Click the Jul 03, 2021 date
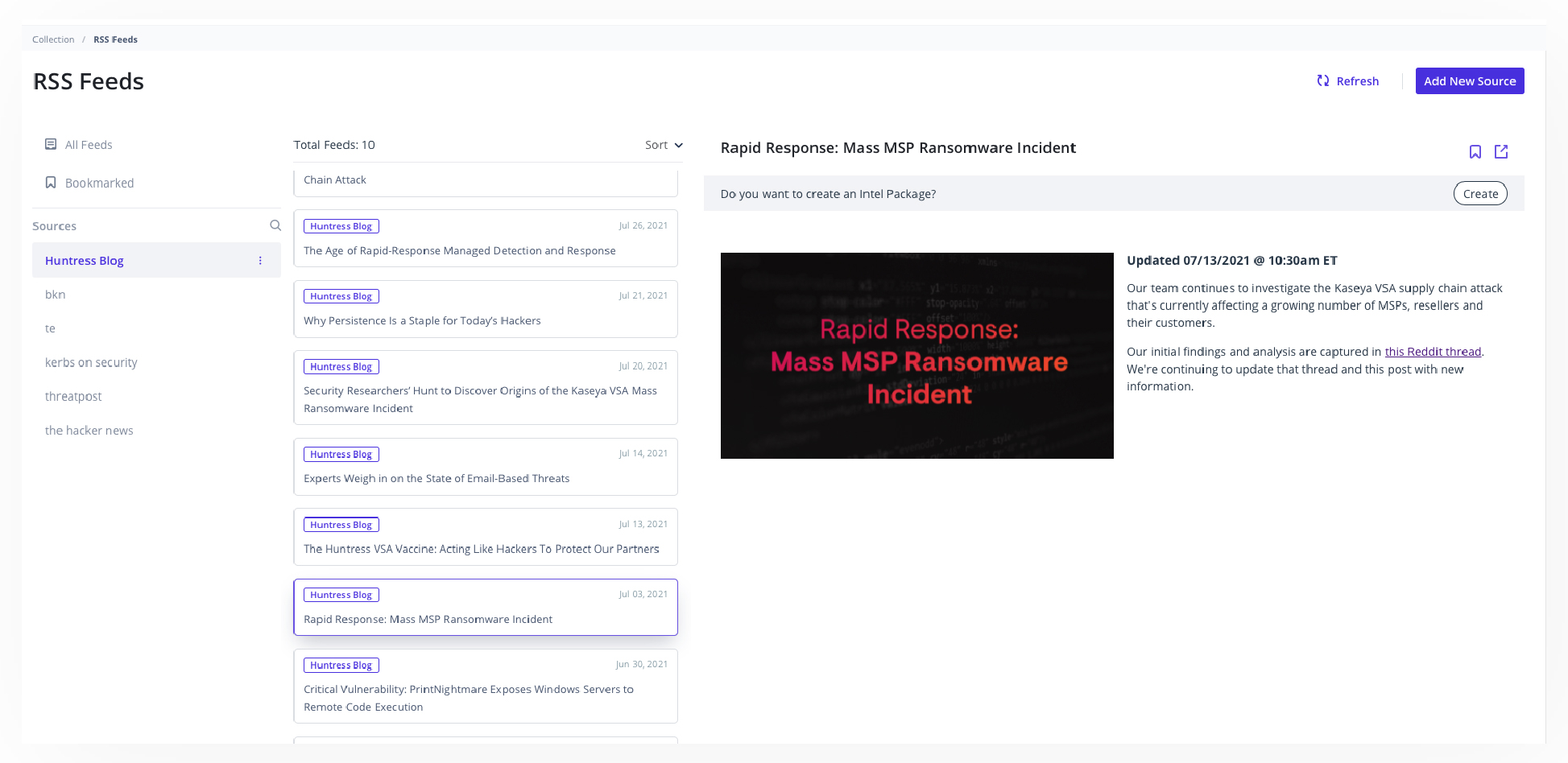The height and width of the screenshot is (763, 1568). pyautogui.click(x=643, y=594)
